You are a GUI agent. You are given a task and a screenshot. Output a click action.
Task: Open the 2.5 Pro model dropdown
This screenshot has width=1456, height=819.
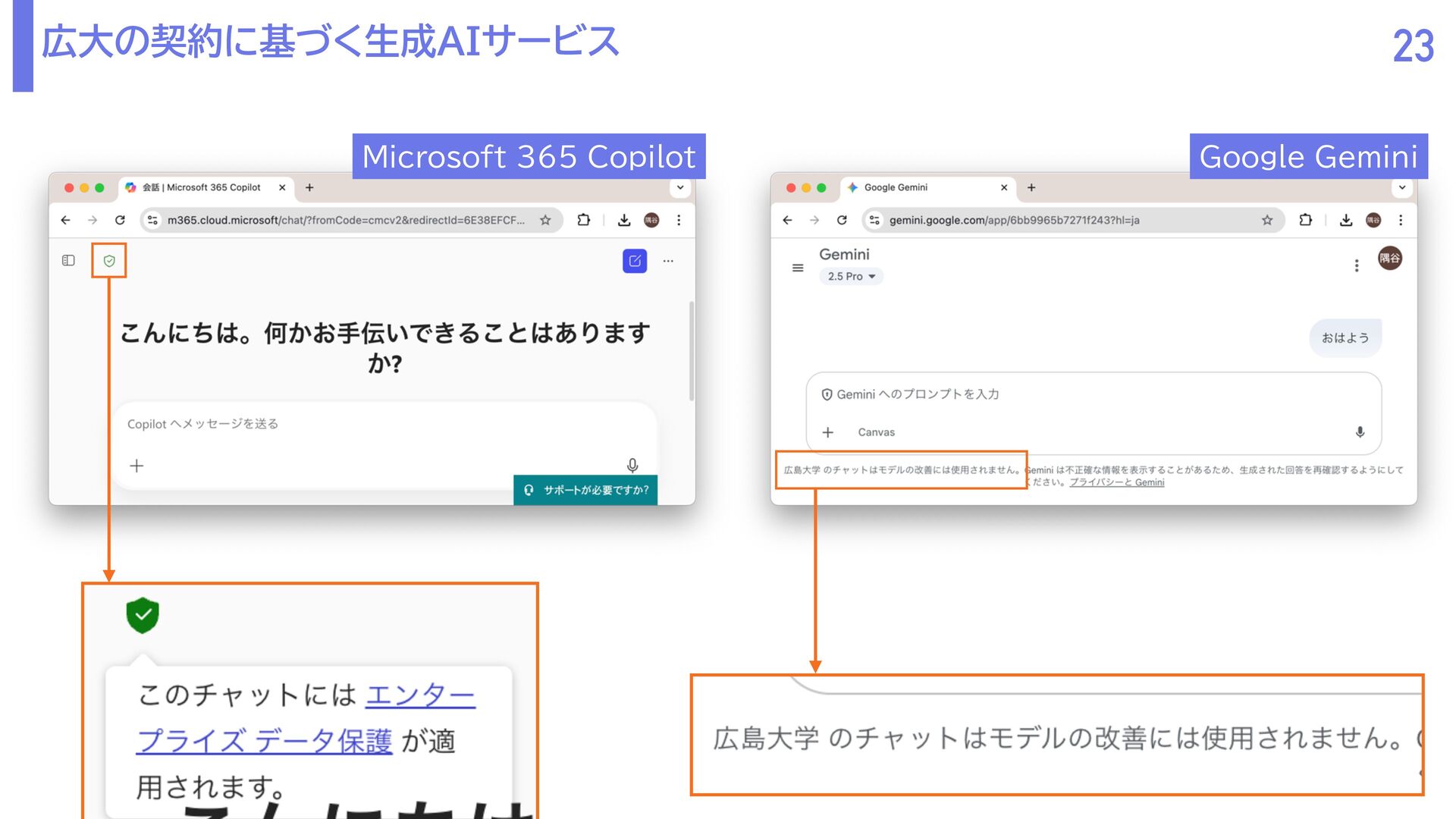851,277
